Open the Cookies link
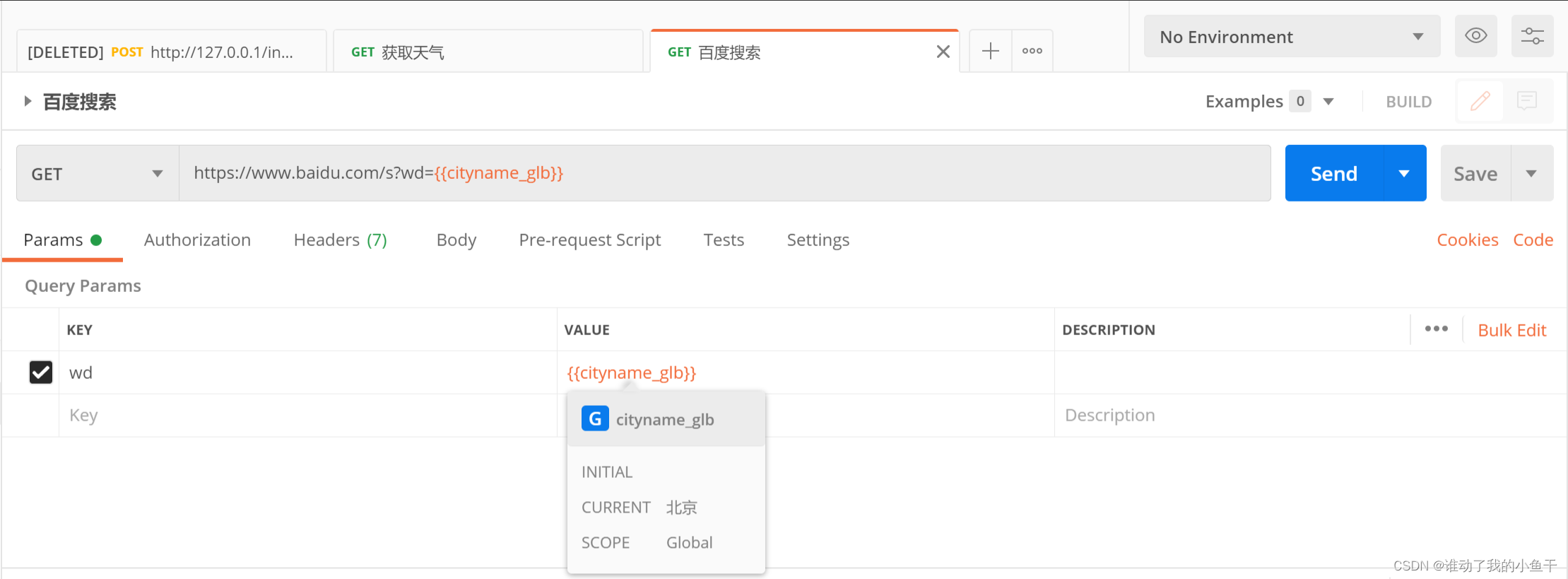Viewport: 1568px width, 579px height. tap(1468, 240)
